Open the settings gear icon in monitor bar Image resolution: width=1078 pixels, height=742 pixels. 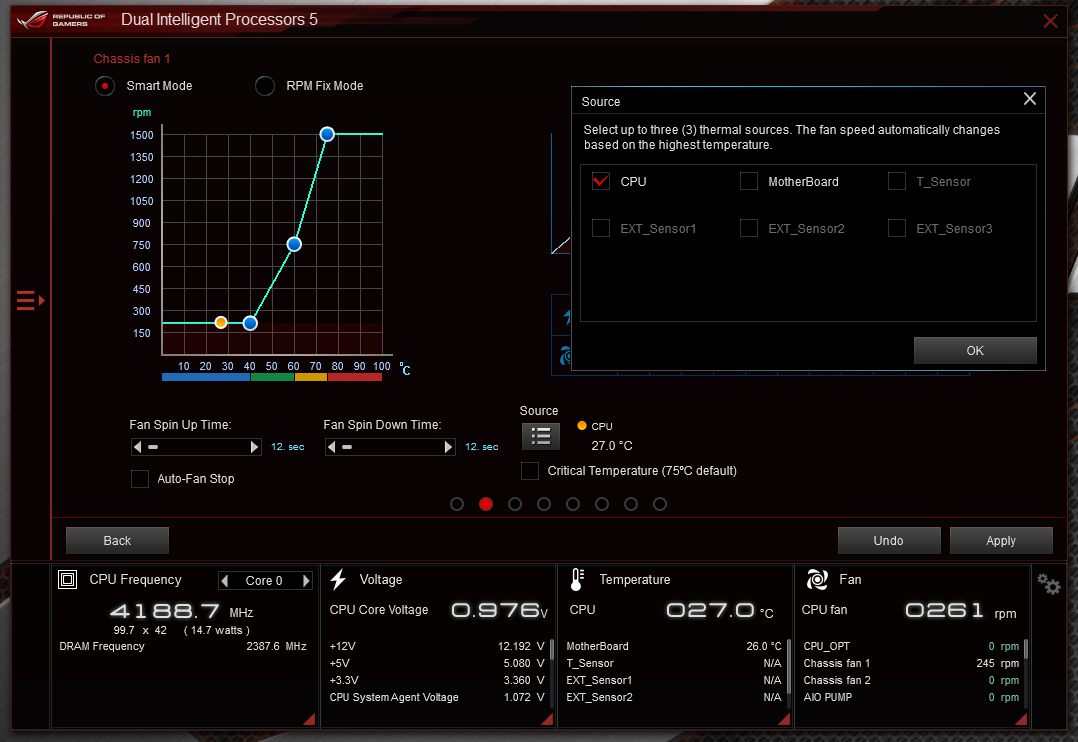click(1048, 585)
